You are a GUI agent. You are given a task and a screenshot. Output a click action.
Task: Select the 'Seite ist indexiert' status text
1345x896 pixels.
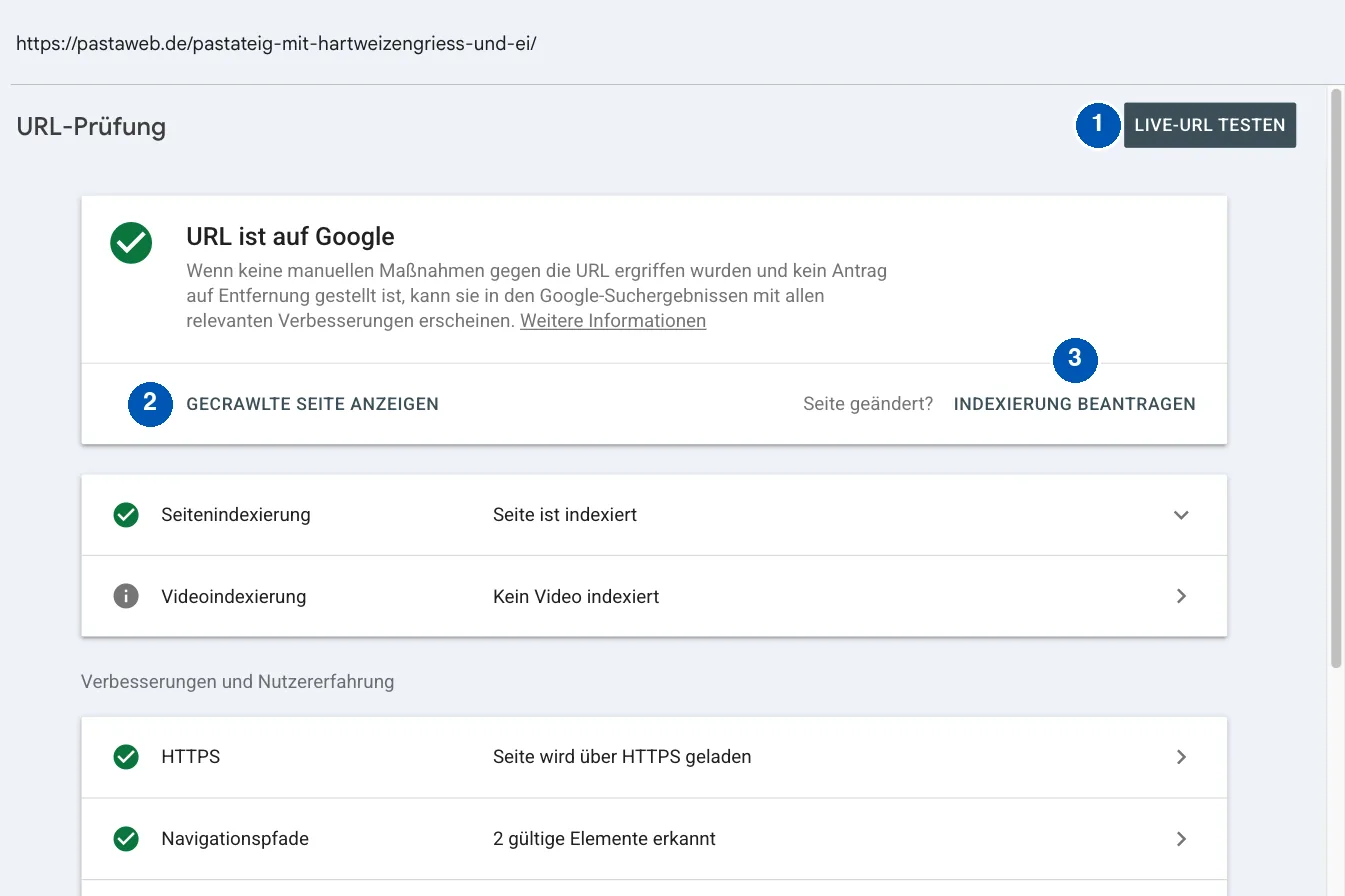(x=565, y=515)
